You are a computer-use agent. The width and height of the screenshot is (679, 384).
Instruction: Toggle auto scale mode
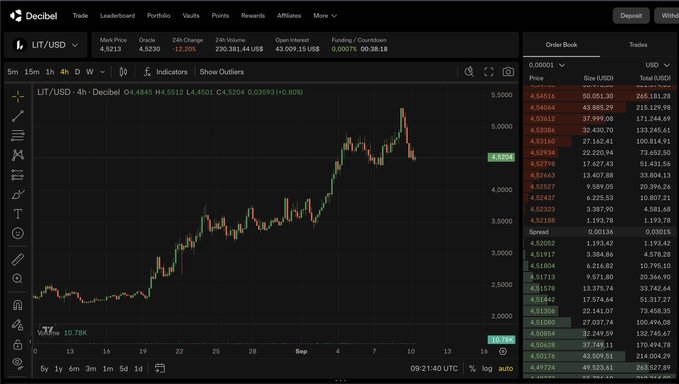505,368
